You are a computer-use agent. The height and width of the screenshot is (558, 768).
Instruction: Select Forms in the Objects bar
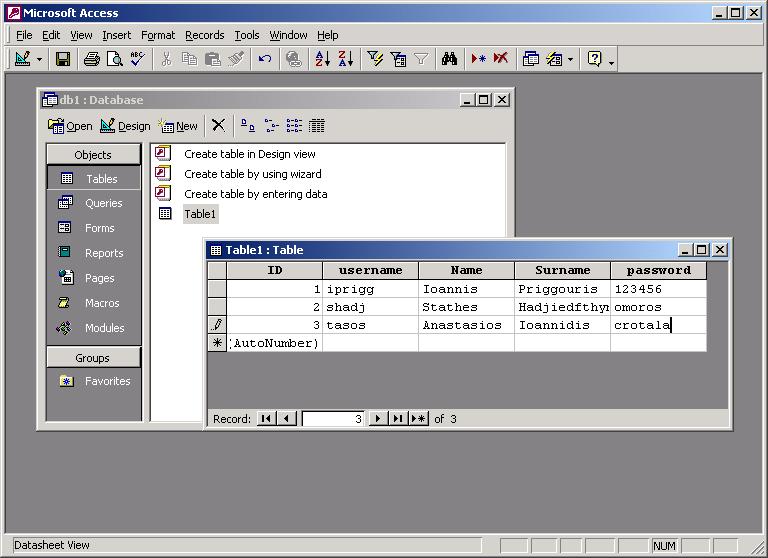click(94, 228)
